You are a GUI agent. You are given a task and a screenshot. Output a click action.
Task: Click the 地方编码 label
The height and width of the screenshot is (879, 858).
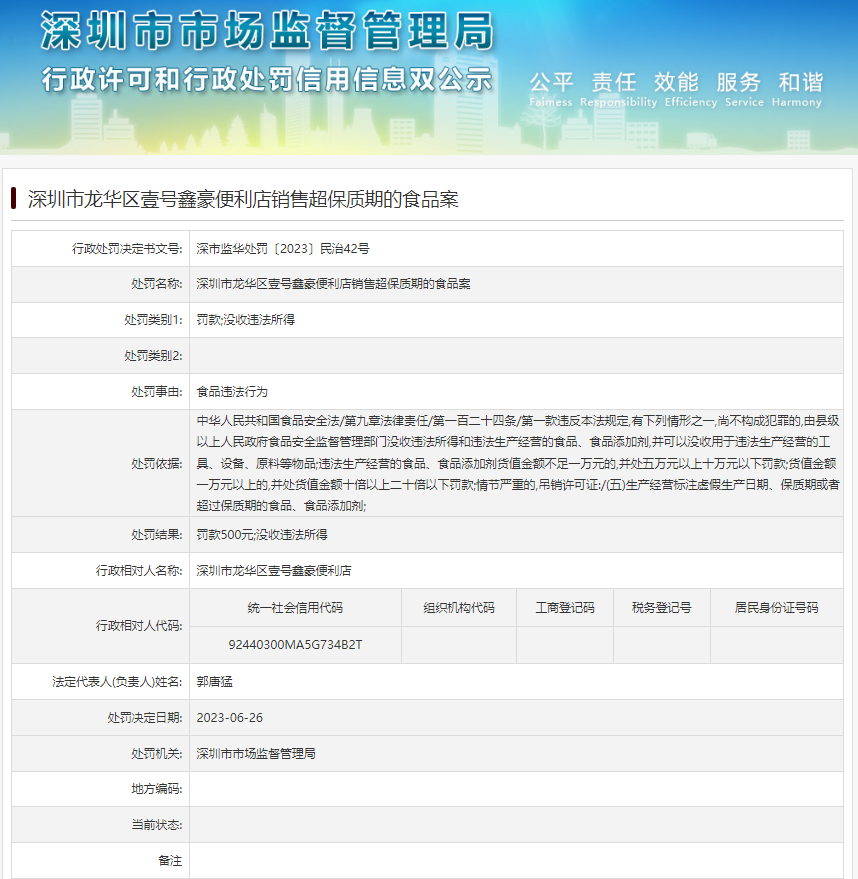click(x=156, y=789)
